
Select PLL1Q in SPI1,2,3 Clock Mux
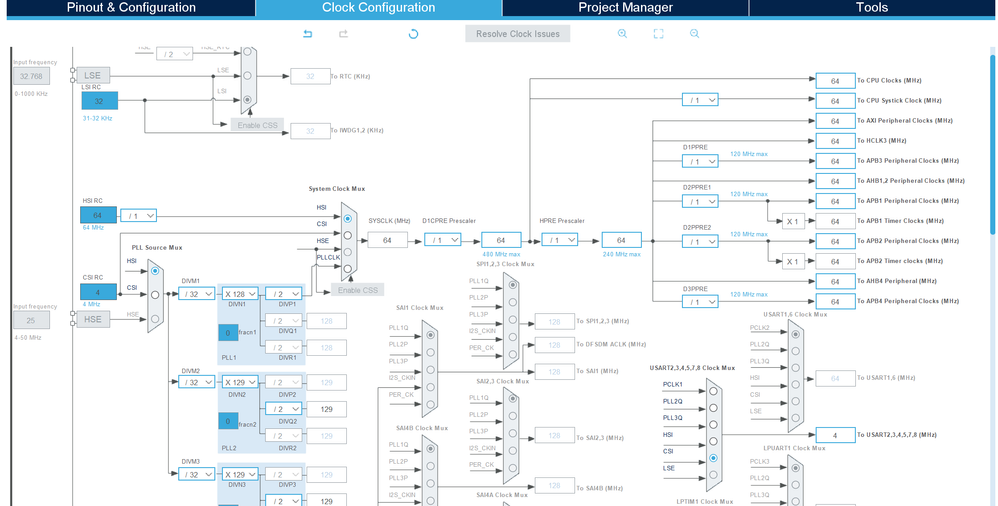pos(512,285)
